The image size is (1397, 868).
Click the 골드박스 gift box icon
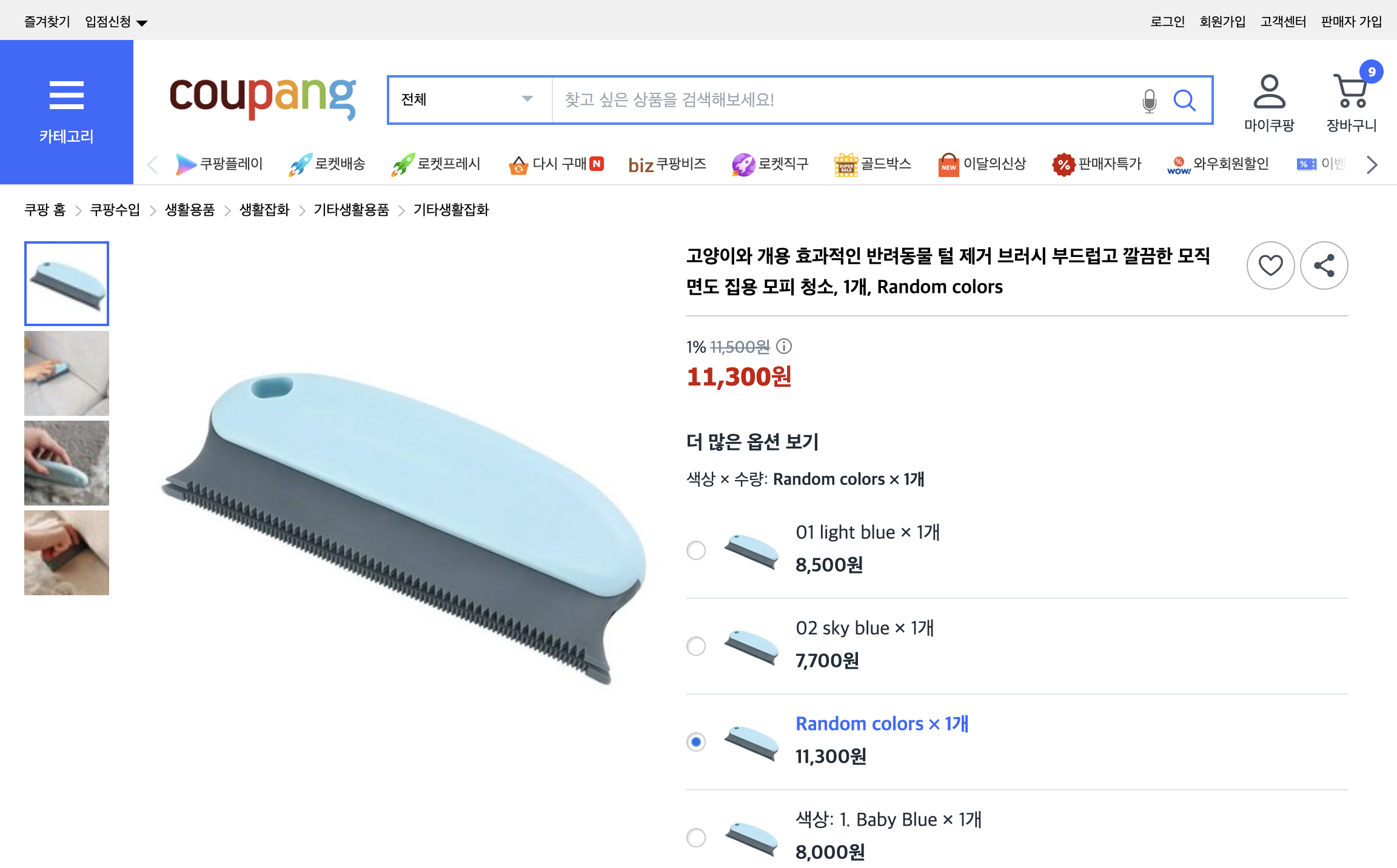[x=845, y=164]
